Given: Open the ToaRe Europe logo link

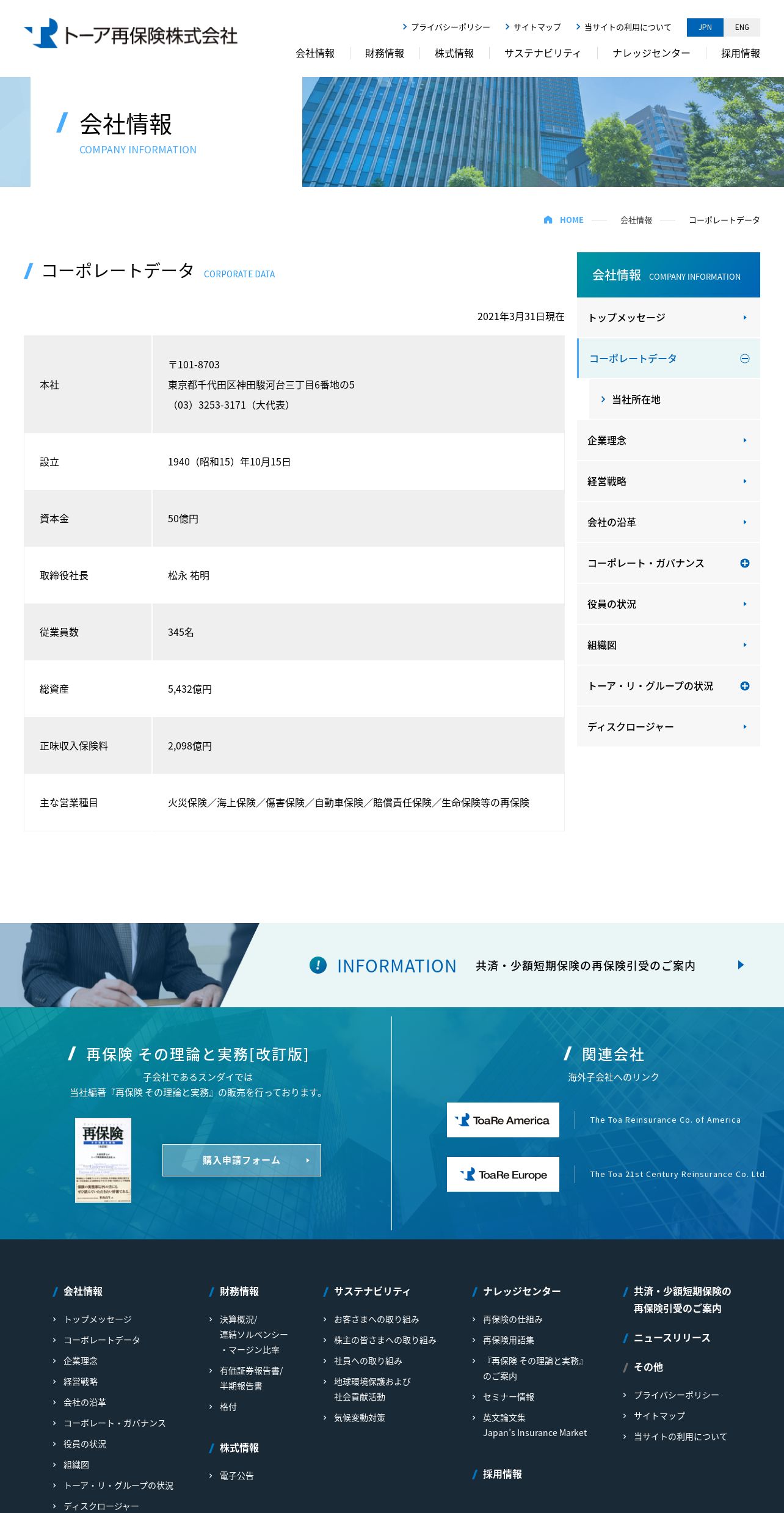Looking at the screenshot, I should [x=503, y=1174].
